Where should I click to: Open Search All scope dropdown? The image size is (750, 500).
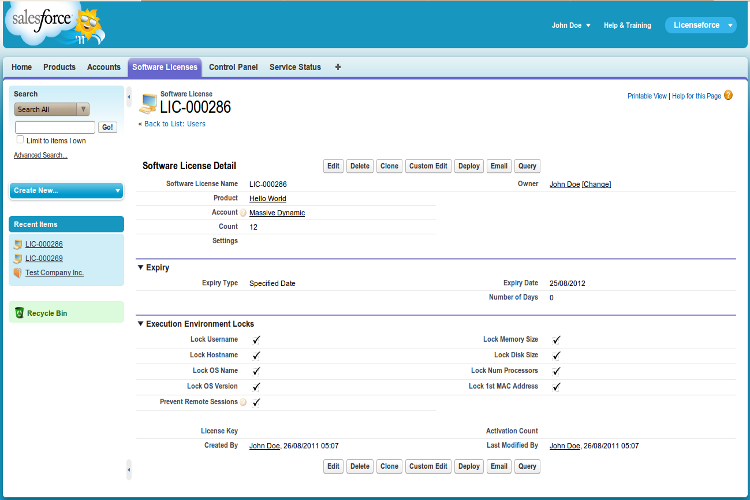(x=52, y=110)
